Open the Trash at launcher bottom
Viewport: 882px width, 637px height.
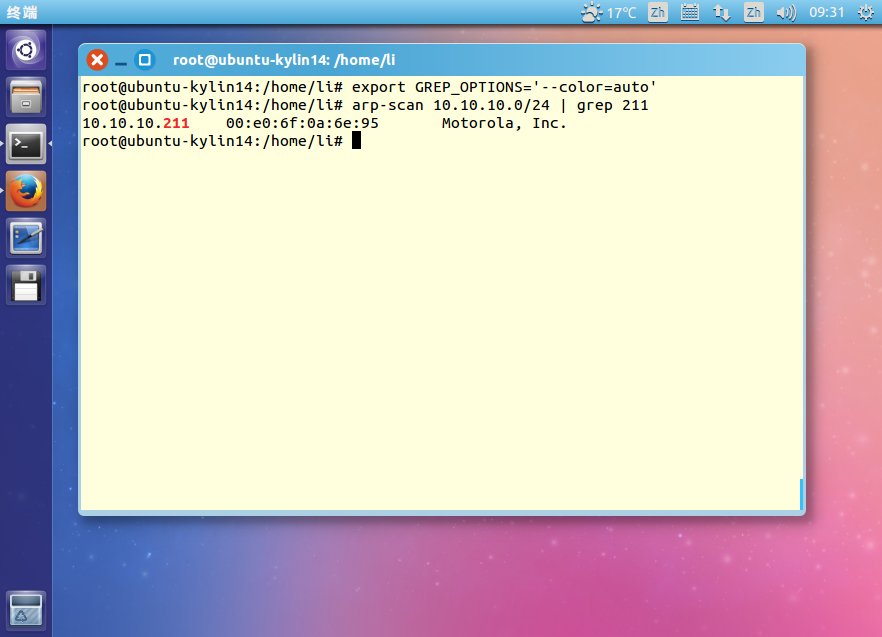tap(26, 611)
